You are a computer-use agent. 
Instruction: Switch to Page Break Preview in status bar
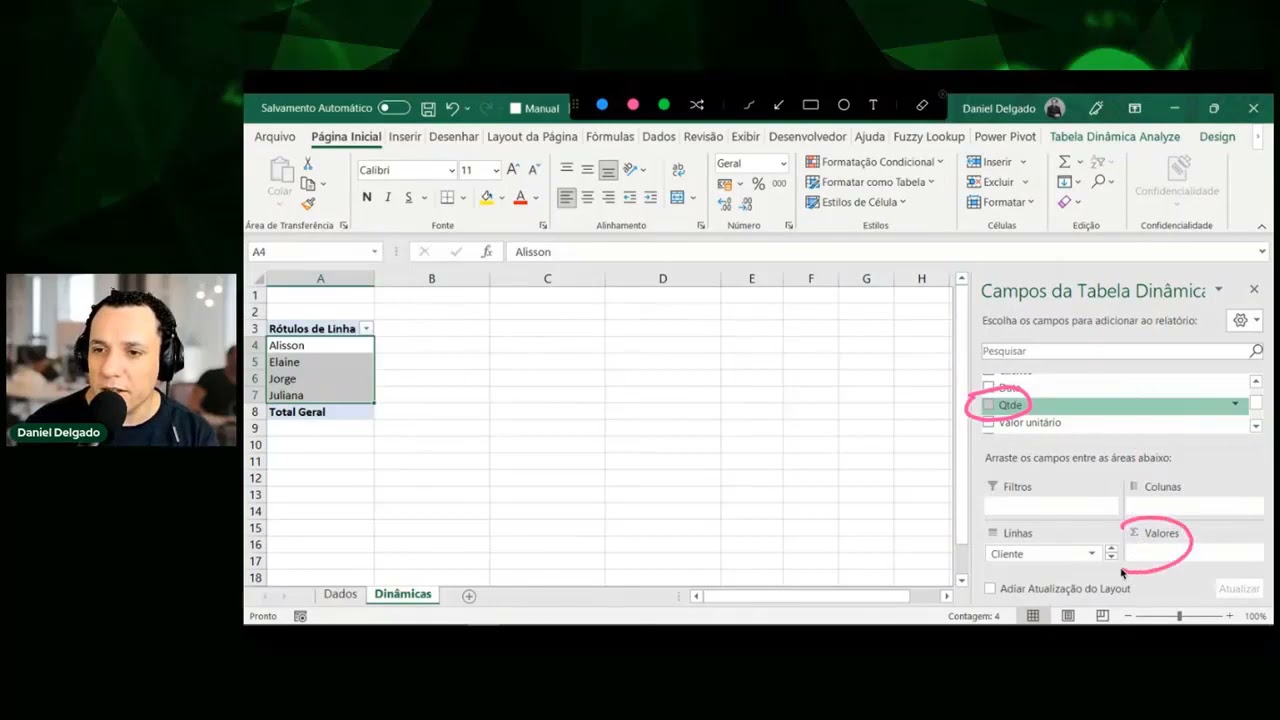click(x=1102, y=616)
